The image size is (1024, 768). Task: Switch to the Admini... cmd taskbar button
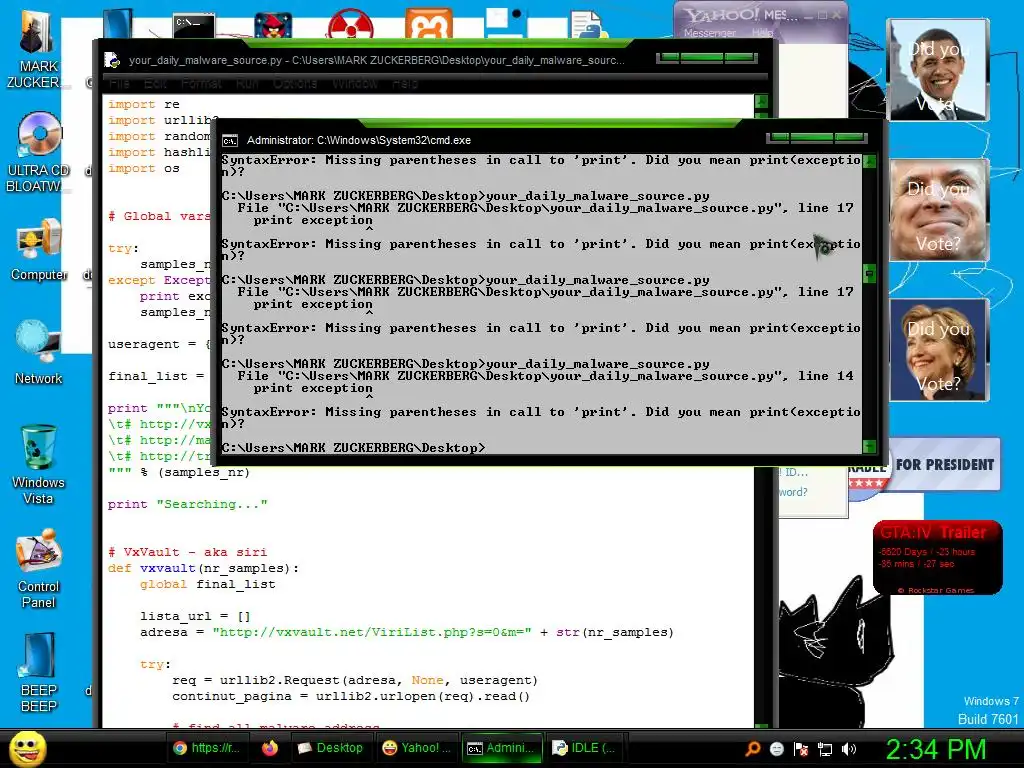pyautogui.click(x=502, y=748)
